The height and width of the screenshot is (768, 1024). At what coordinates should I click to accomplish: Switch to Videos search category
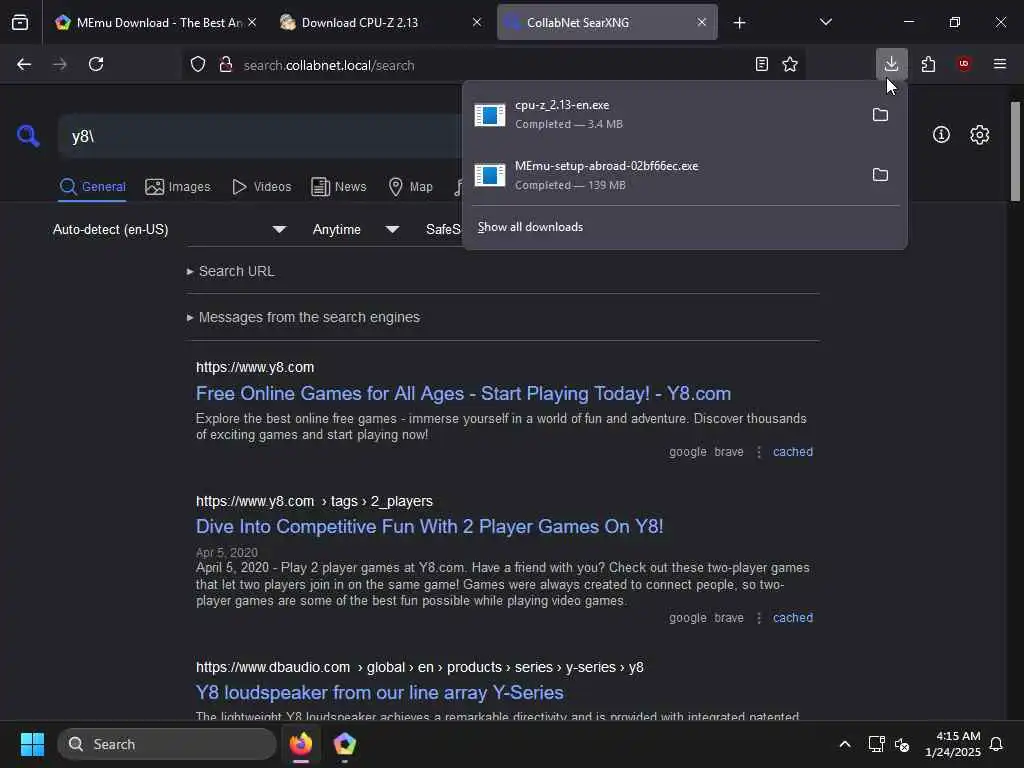click(x=261, y=187)
